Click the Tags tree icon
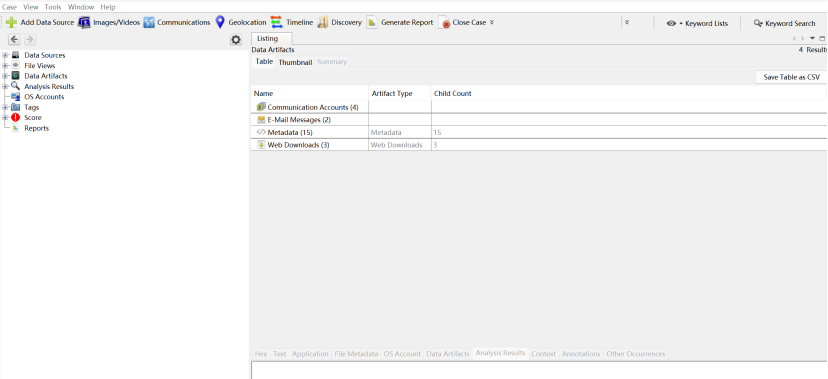 (x=15, y=107)
